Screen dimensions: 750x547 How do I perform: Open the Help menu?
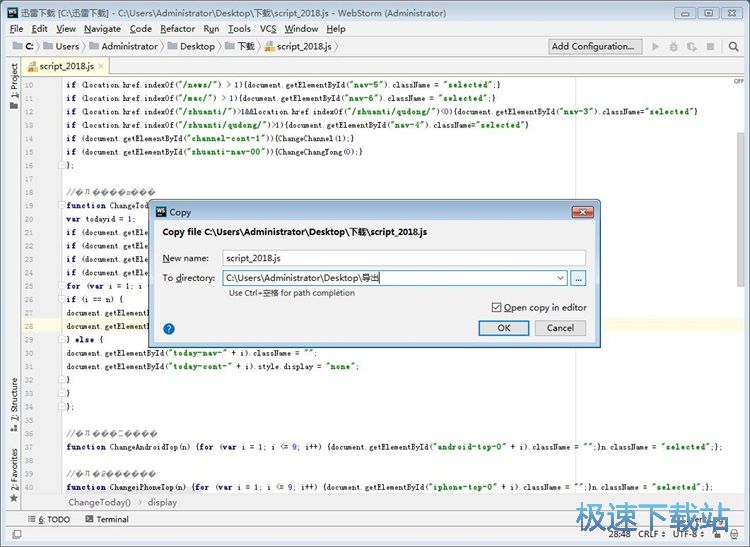pos(336,29)
